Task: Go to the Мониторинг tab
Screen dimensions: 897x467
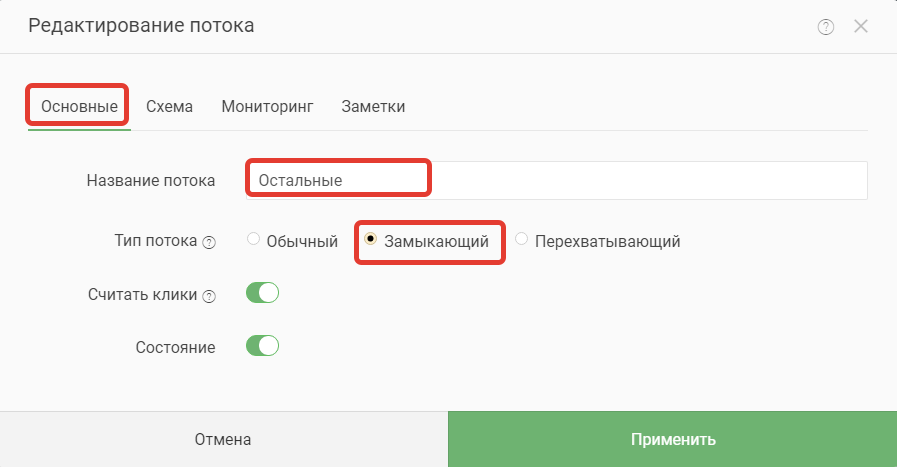Action: [267, 106]
